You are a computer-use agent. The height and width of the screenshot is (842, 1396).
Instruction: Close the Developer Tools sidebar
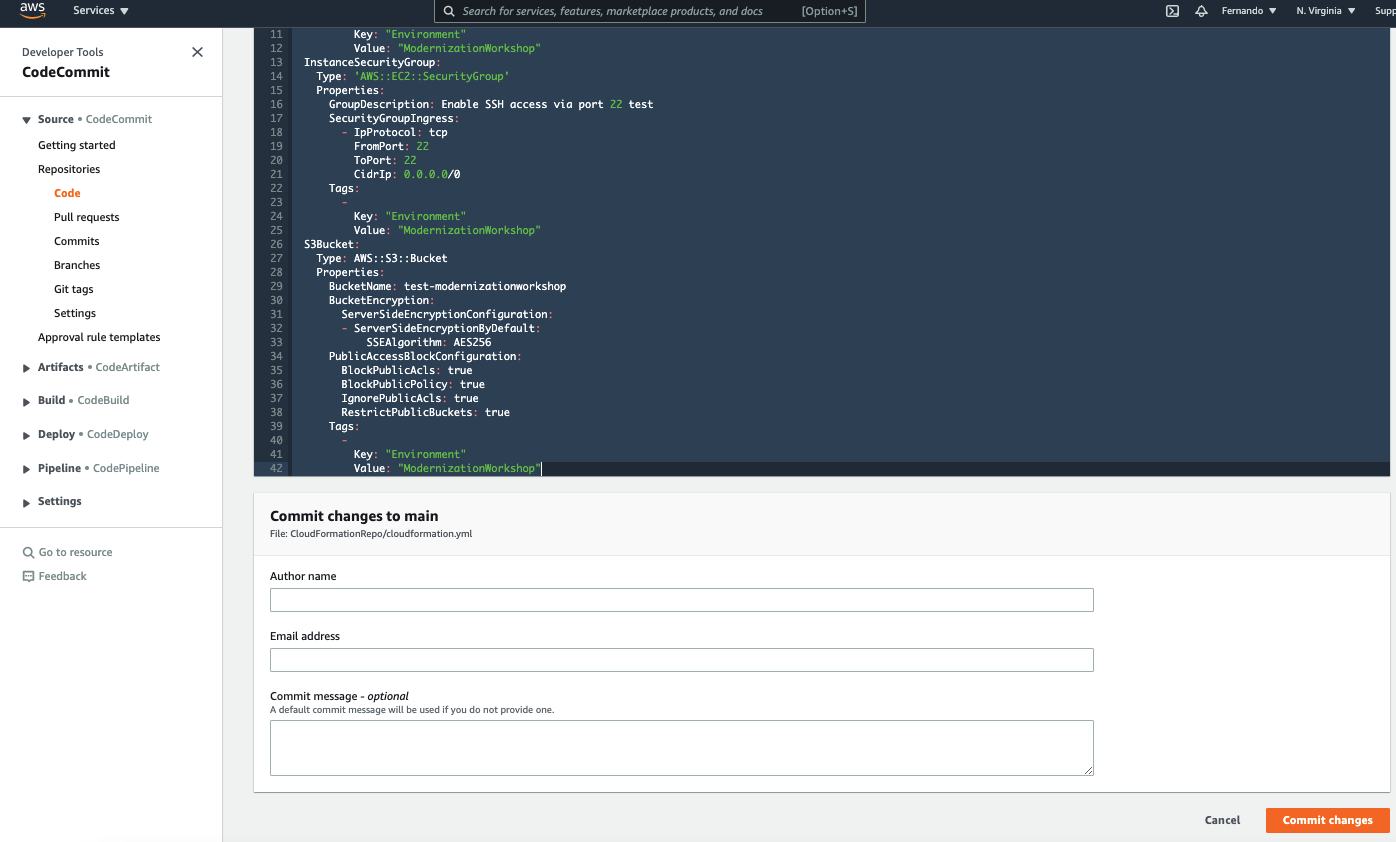197,52
